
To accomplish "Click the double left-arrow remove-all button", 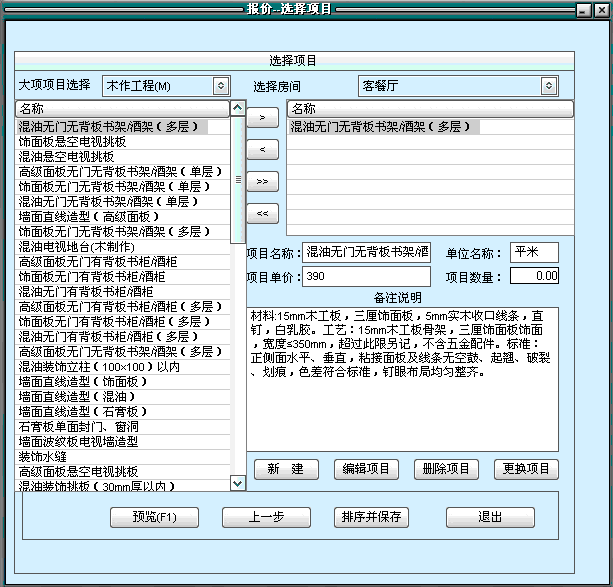I will point(262,213).
